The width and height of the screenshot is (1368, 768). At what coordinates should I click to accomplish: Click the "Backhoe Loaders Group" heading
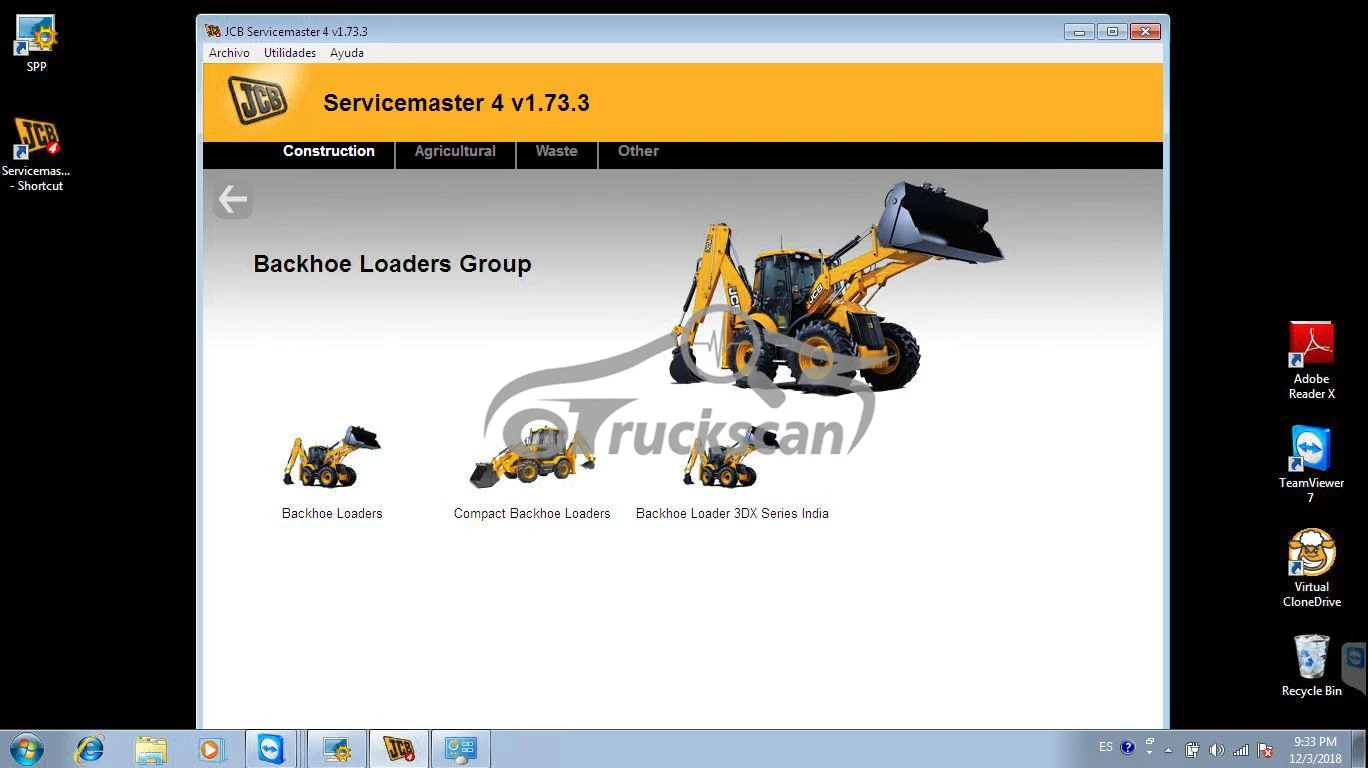392,264
